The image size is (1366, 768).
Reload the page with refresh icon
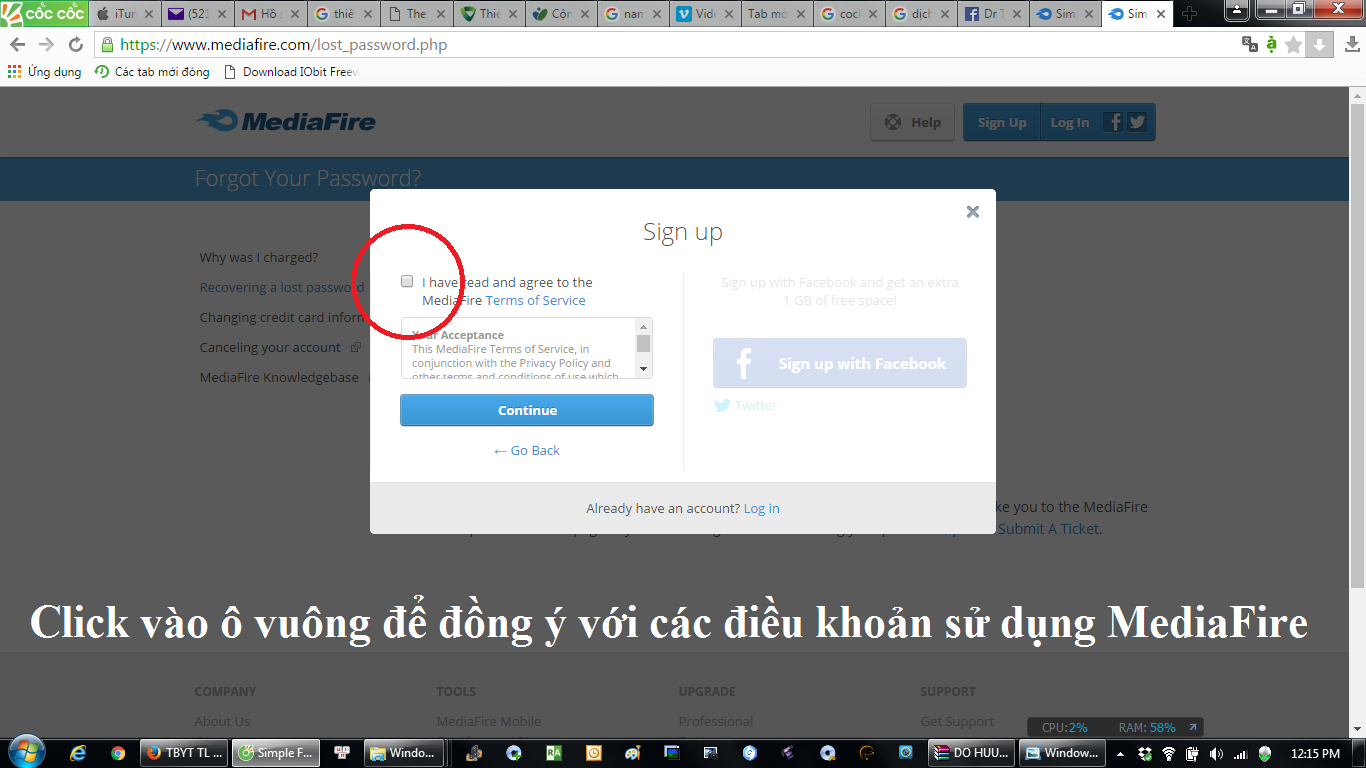pyautogui.click(x=76, y=45)
